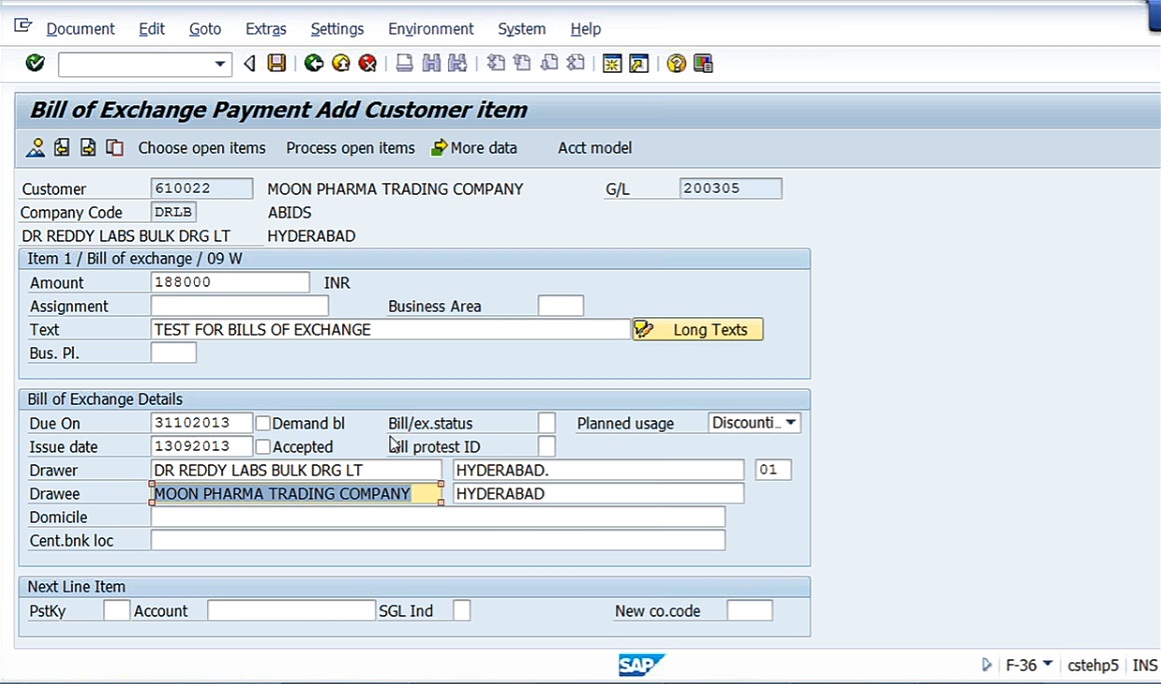Click the Bill/ex.status field

pos(546,423)
